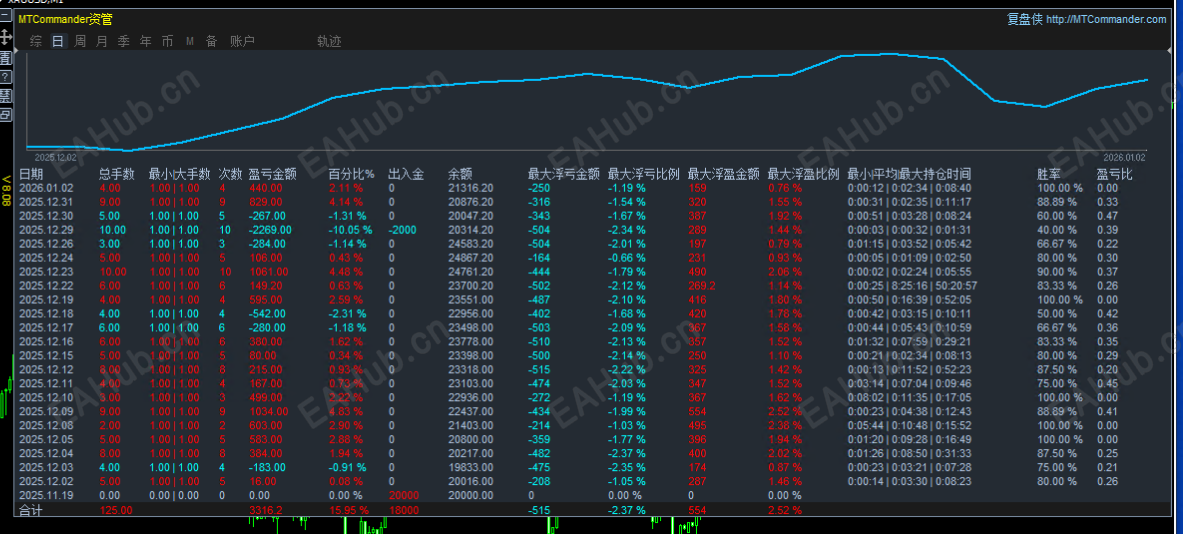Screen dimensions: 1183x534
Task: Click the four-arrow move panel icon
Action: [5, 36]
